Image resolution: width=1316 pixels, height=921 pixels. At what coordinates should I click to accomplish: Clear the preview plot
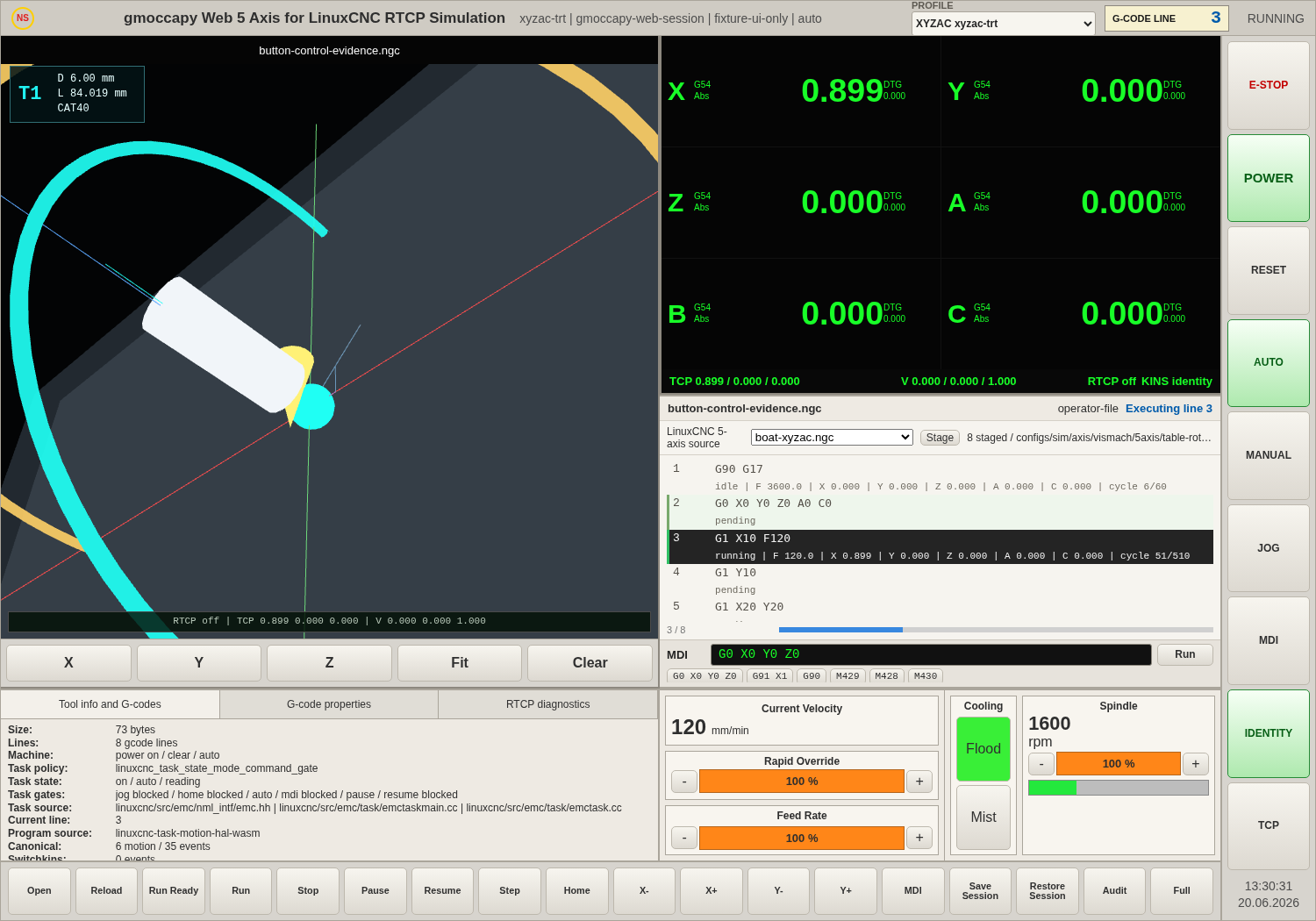tap(590, 663)
